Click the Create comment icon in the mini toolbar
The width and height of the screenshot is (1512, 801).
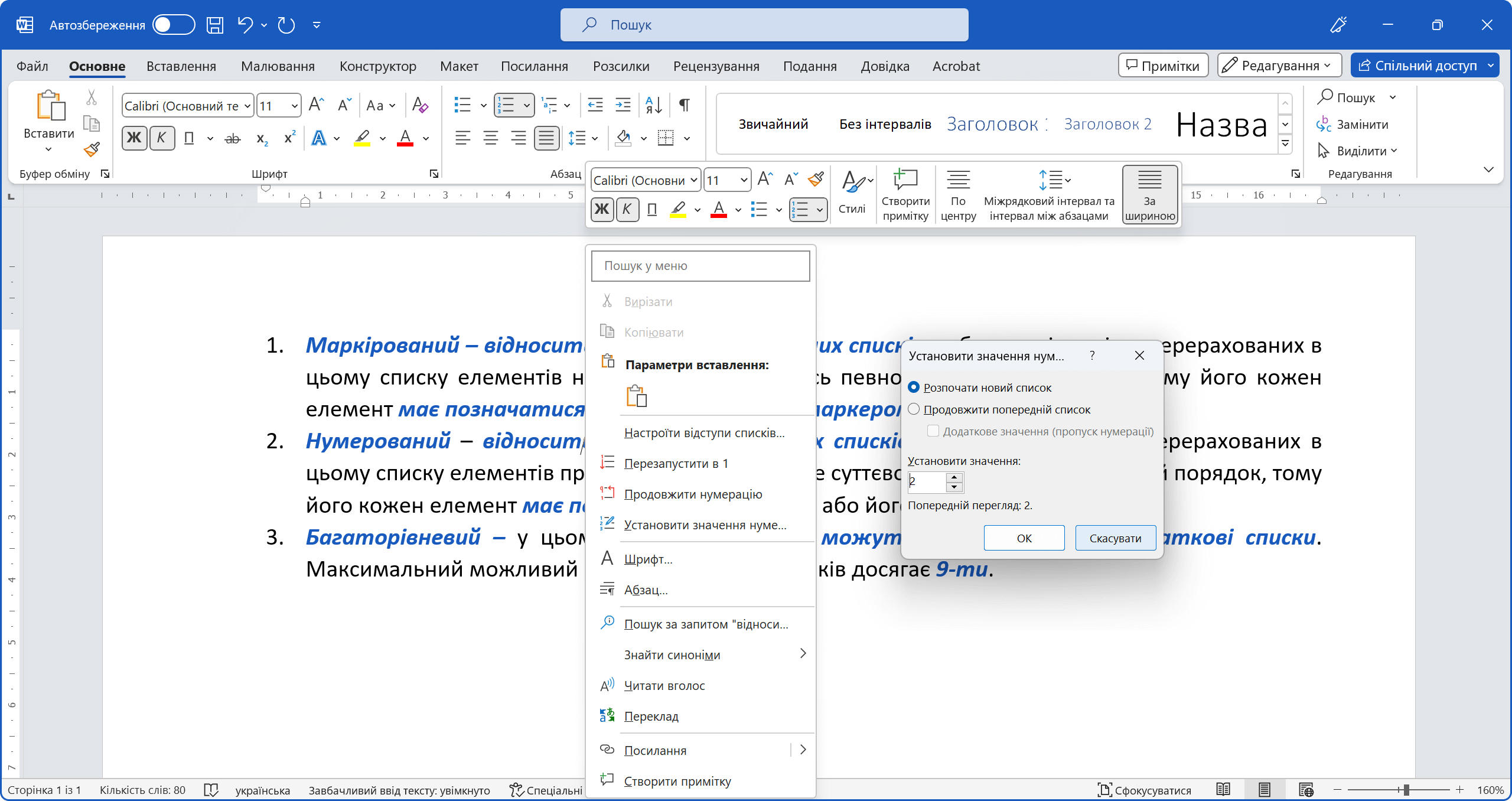point(905,180)
